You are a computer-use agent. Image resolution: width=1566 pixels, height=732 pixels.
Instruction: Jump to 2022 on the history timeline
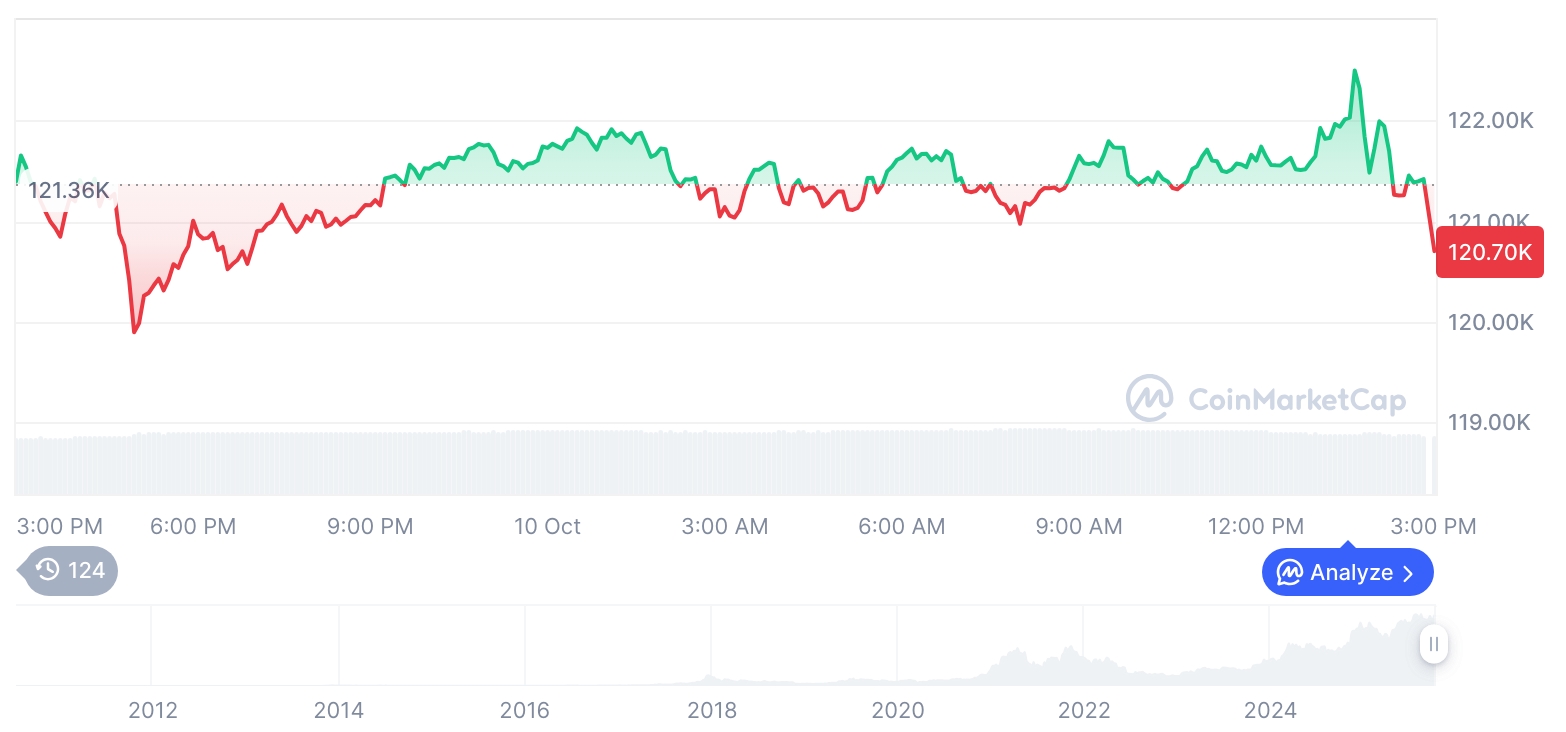pyautogui.click(x=1084, y=710)
